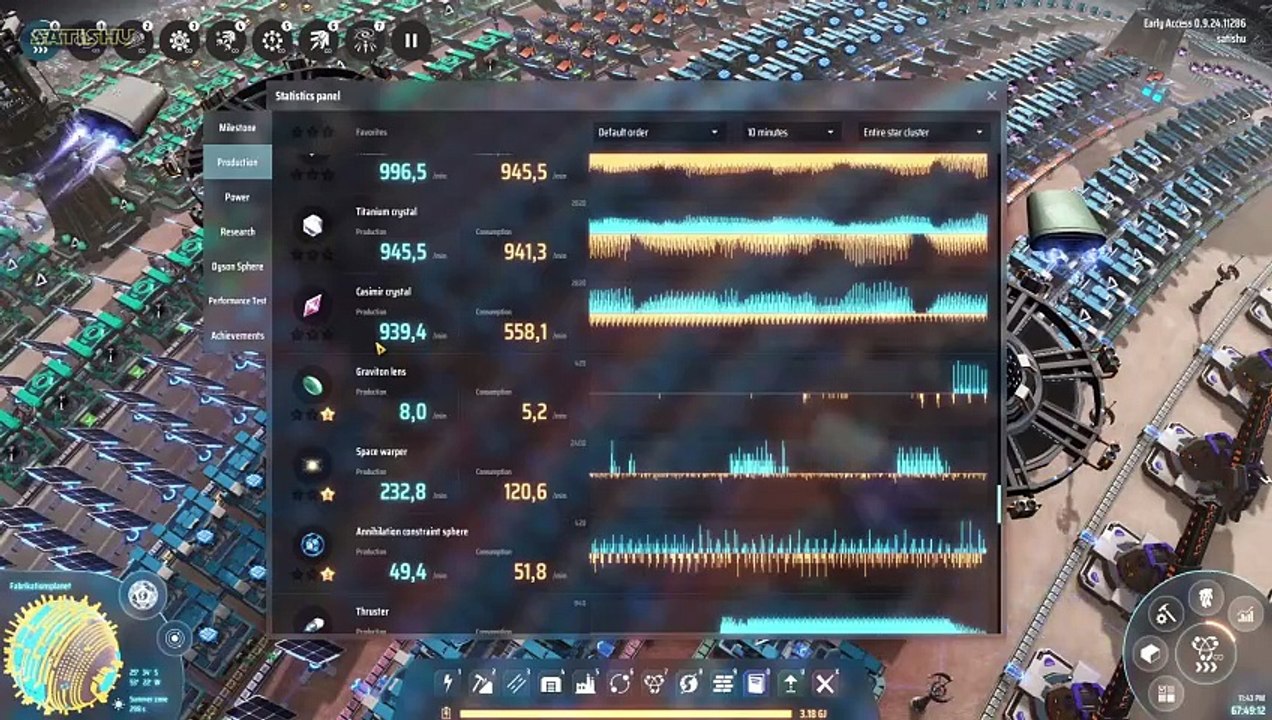
Task: Toggle the yellow favorite star for Space warper
Action: [x=327, y=494]
